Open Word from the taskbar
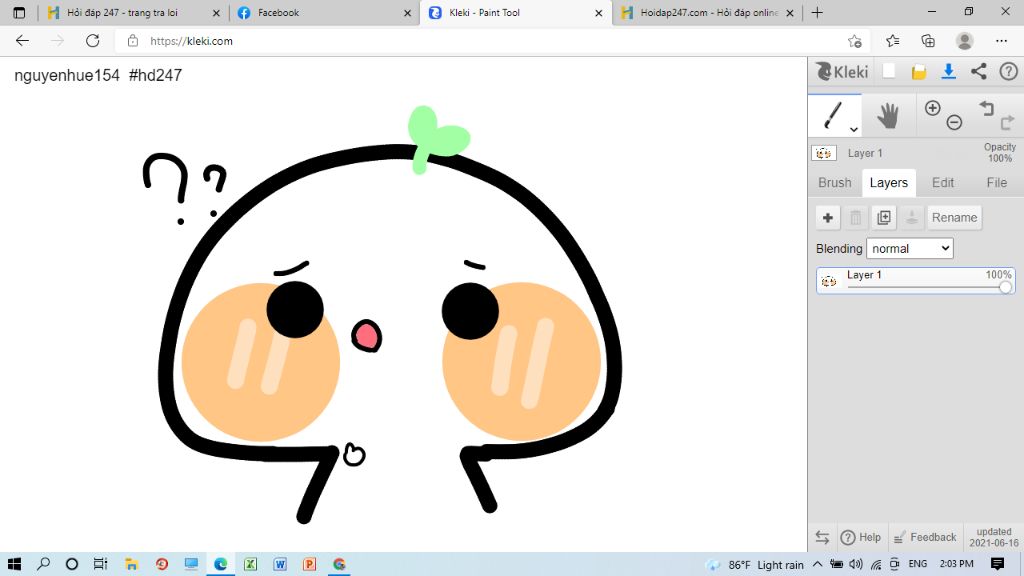This screenshot has width=1024, height=576. coord(280,564)
